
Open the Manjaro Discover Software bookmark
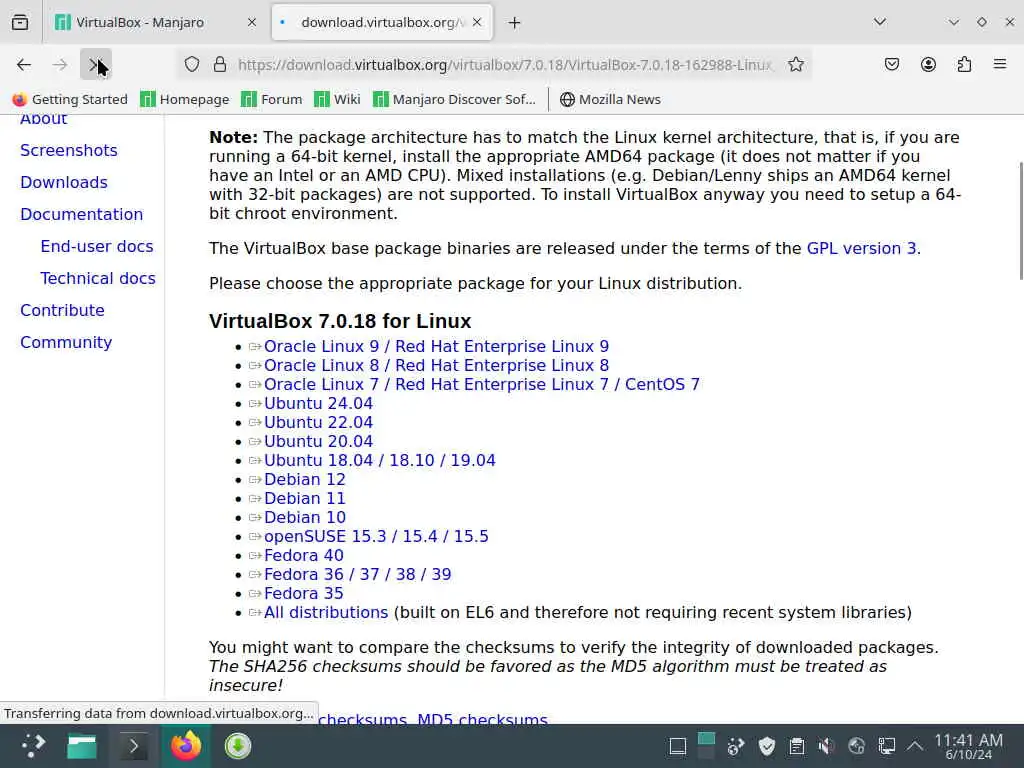tap(455, 99)
